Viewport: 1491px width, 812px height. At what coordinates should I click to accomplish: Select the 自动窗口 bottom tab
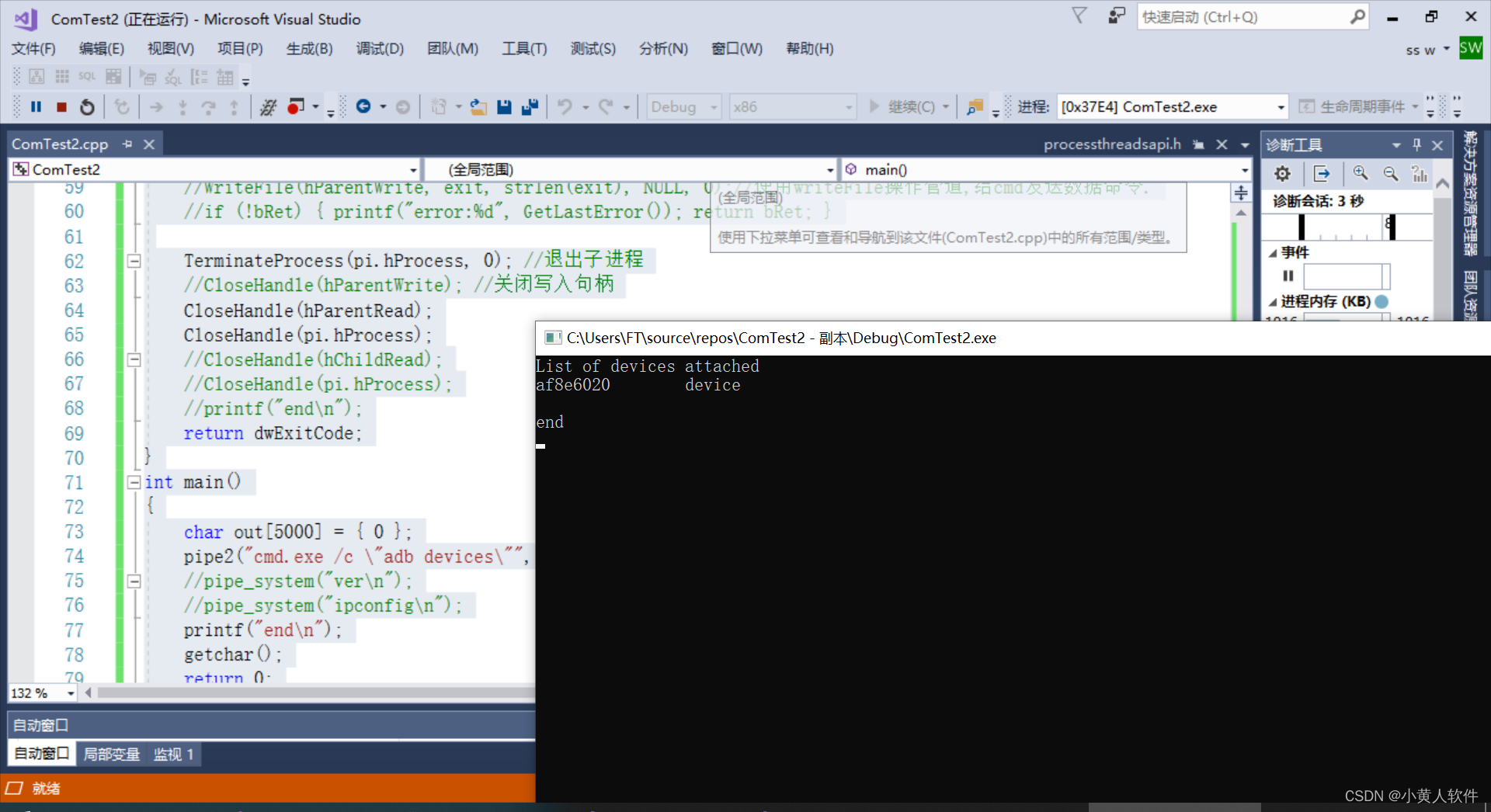coord(42,754)
